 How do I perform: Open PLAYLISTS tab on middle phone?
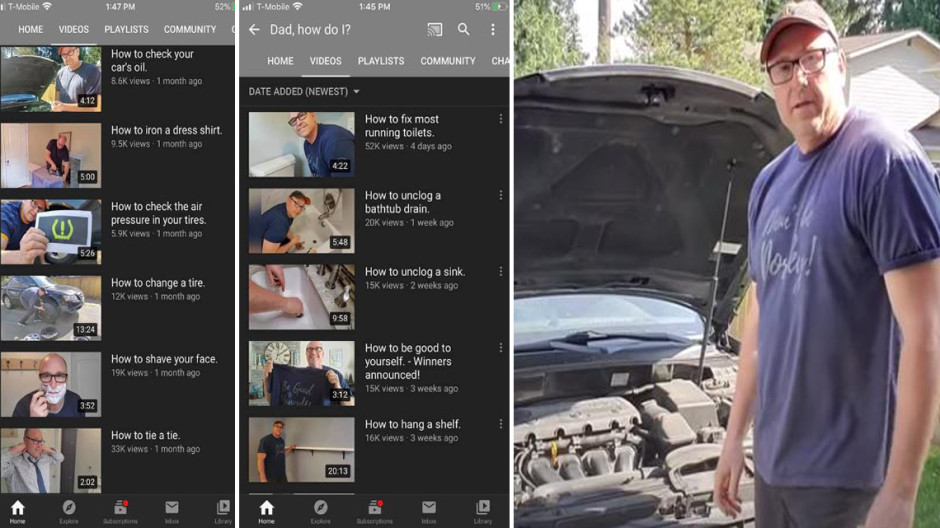(x=381, y=61)
